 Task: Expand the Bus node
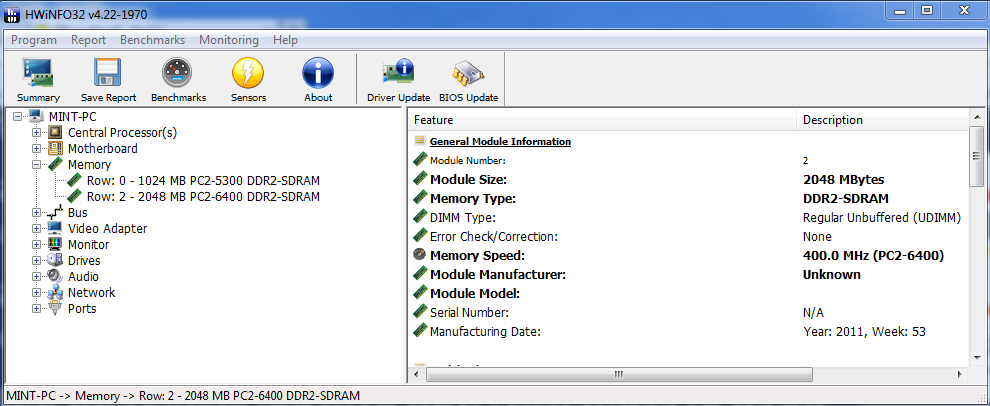pos(36,213)
